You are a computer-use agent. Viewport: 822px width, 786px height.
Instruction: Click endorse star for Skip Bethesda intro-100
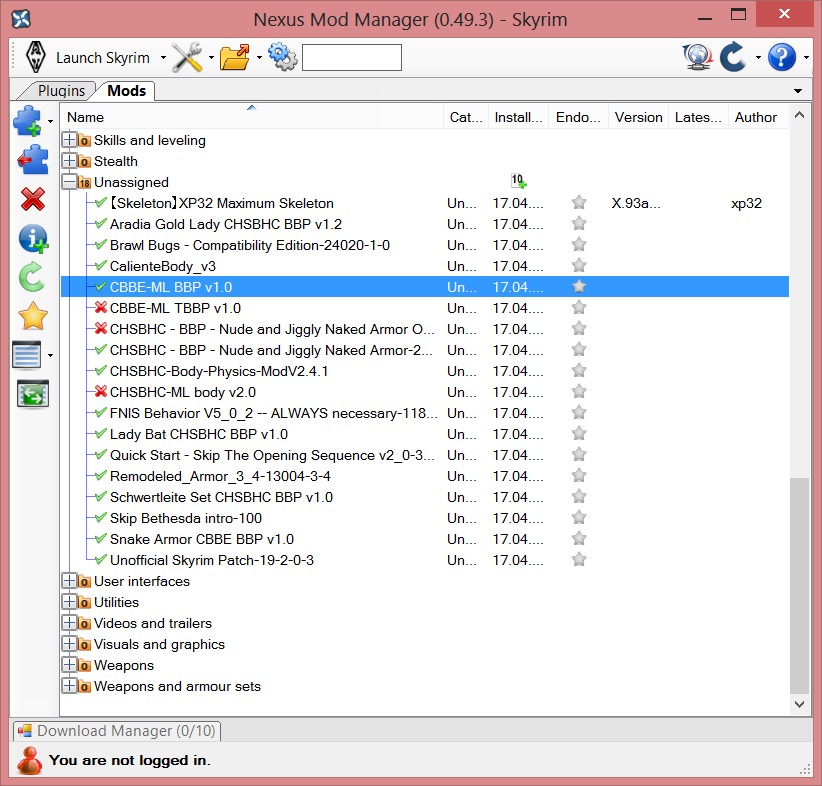579,518
